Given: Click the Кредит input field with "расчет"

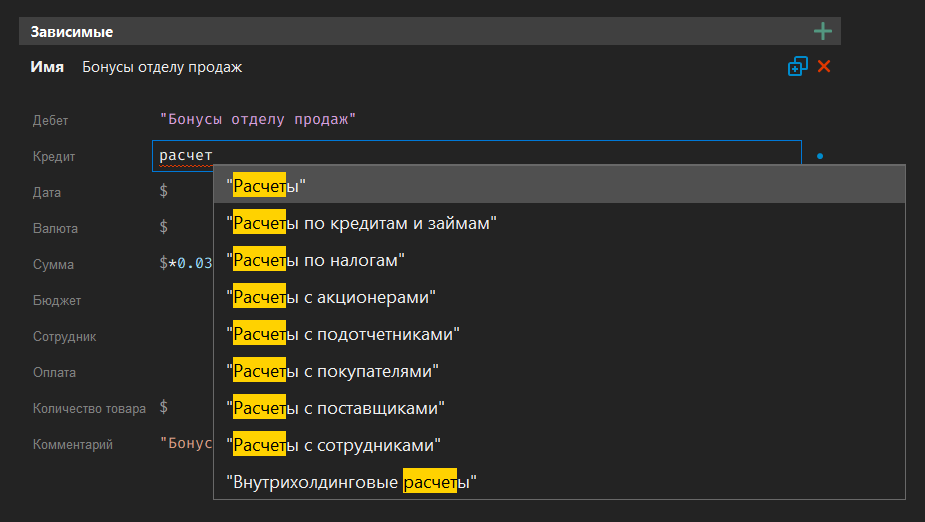Looking at the screenshot, I should tap(476, 156).
